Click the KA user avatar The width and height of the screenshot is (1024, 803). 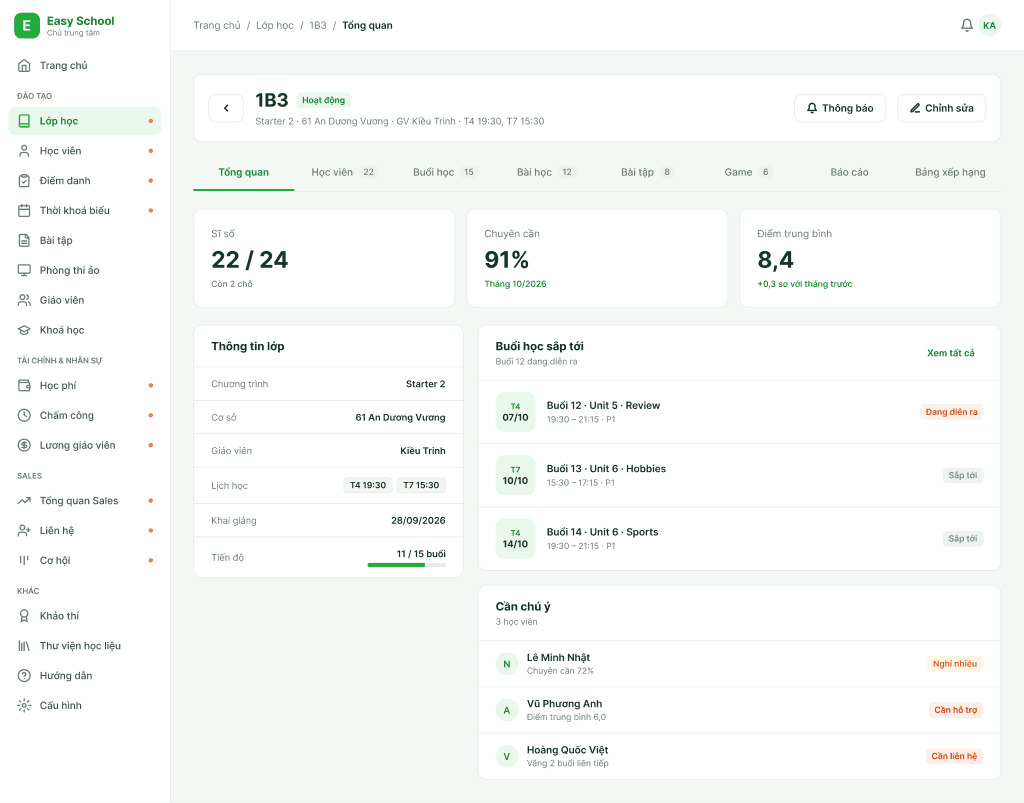[x=989, y=25]
